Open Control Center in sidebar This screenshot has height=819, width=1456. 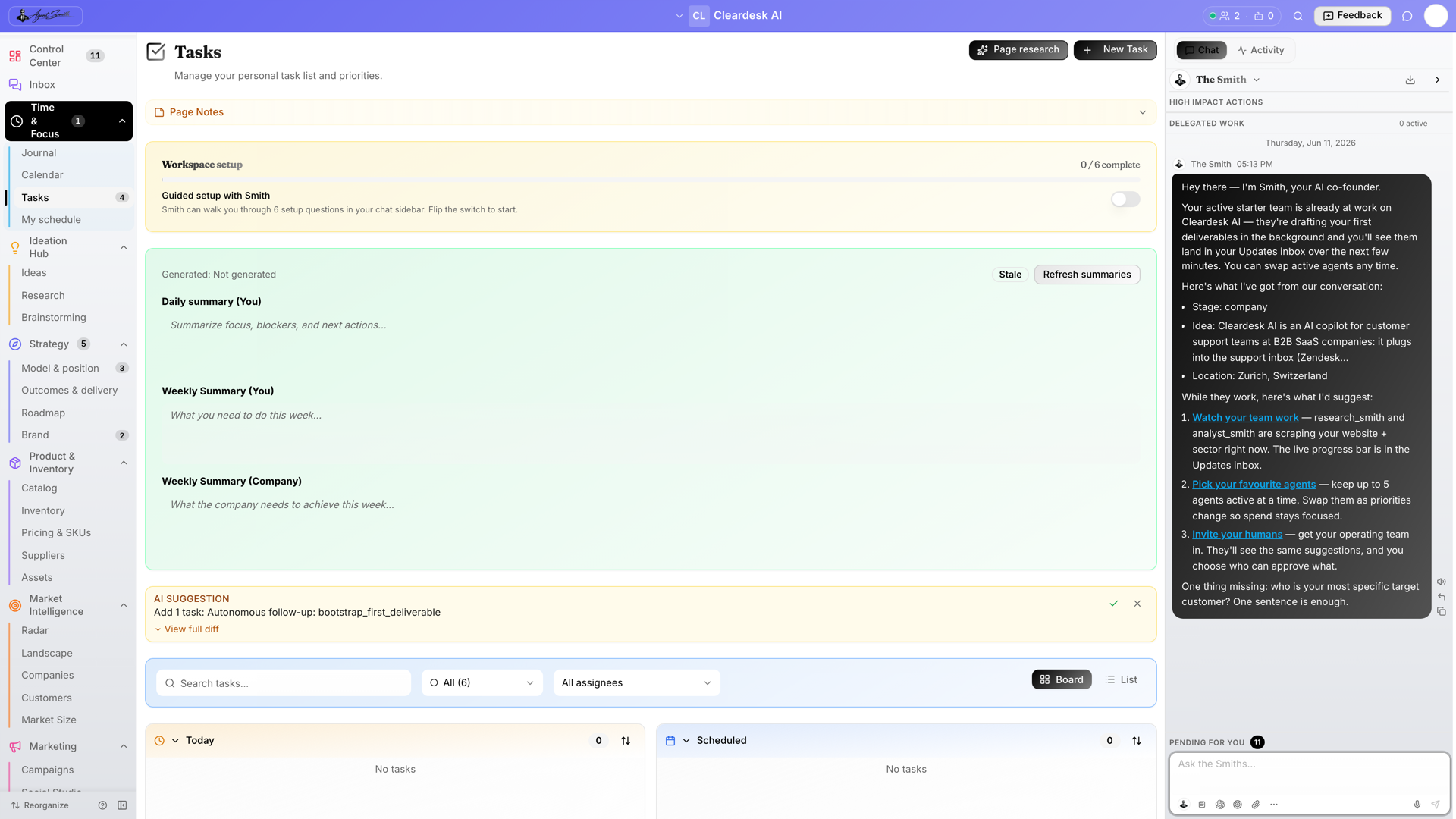[67, 56]
